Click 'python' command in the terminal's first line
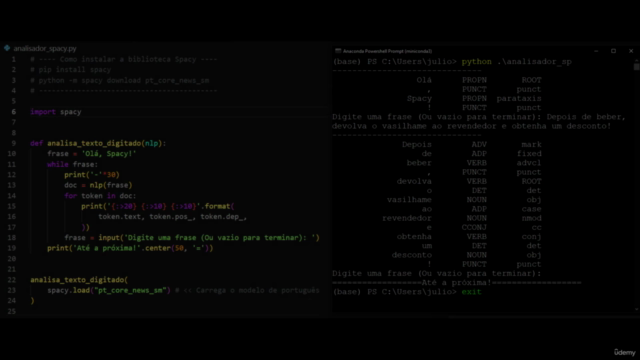The image size is (640, 360). 476,62
